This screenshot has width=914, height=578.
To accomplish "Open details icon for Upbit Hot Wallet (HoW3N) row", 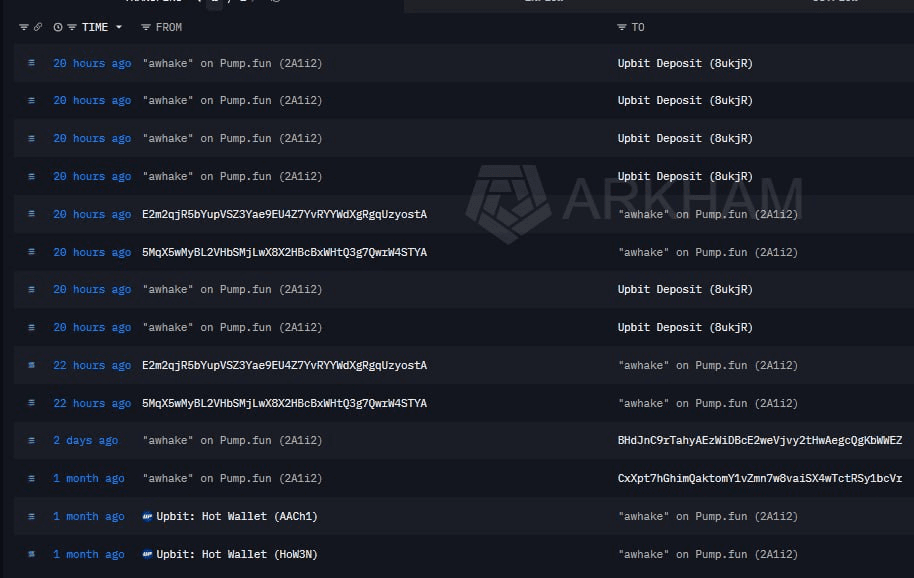I will point(31,554).
